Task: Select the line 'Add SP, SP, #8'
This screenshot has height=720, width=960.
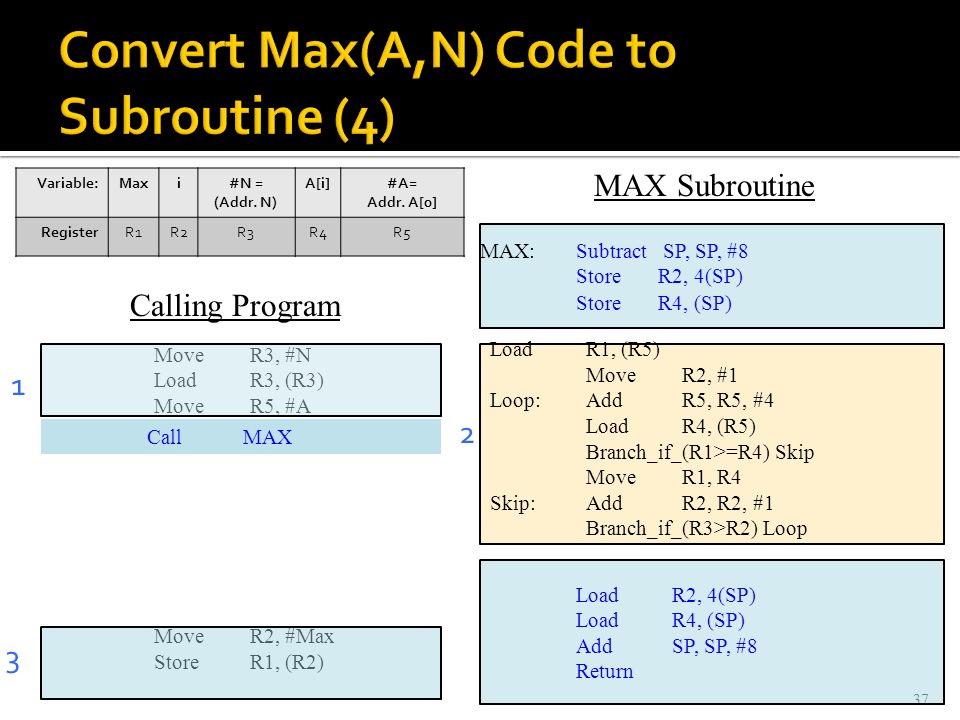Action: tap(666, 647)
